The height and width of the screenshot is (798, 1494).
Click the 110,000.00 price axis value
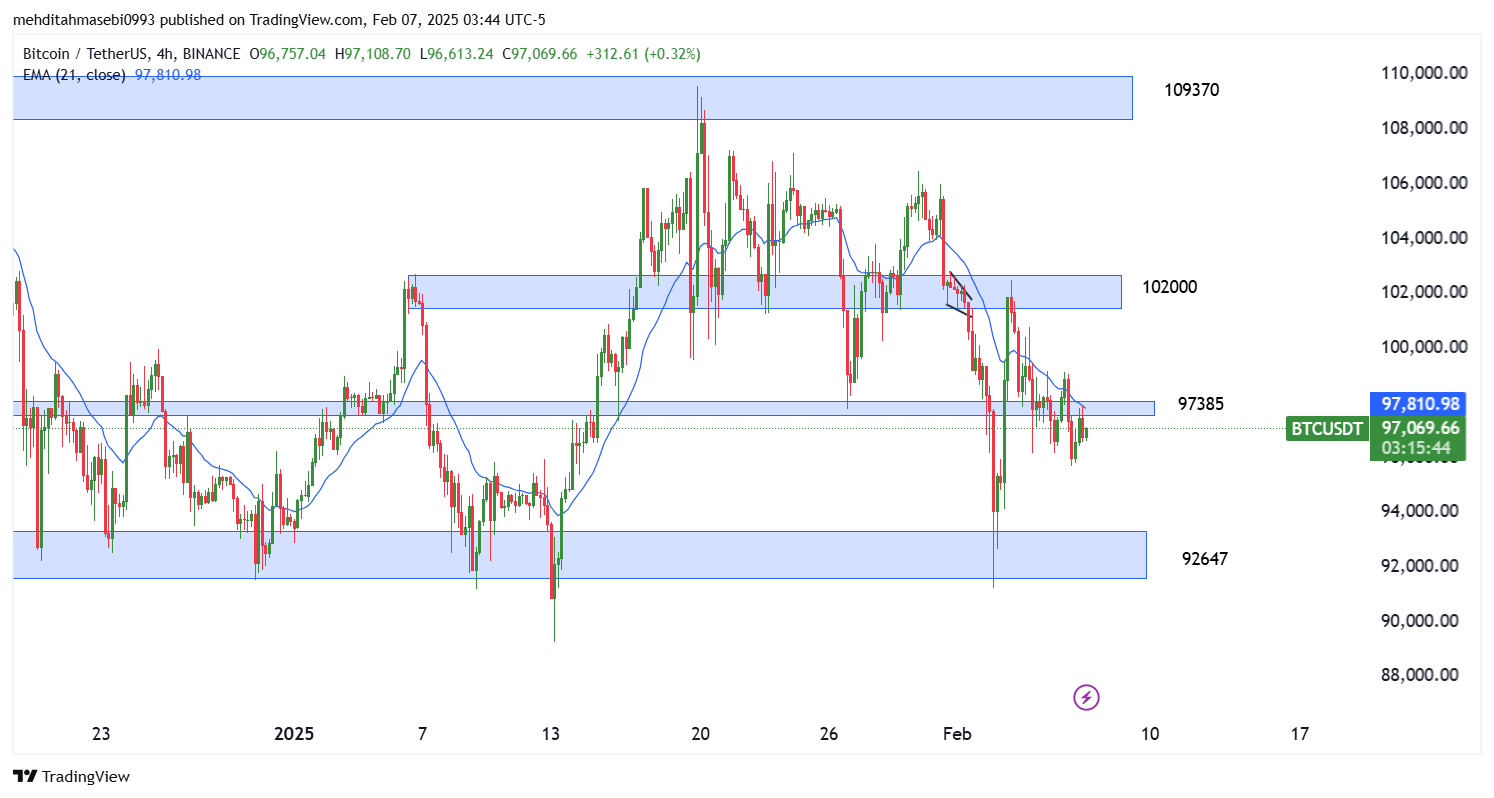pos(1424,73)
